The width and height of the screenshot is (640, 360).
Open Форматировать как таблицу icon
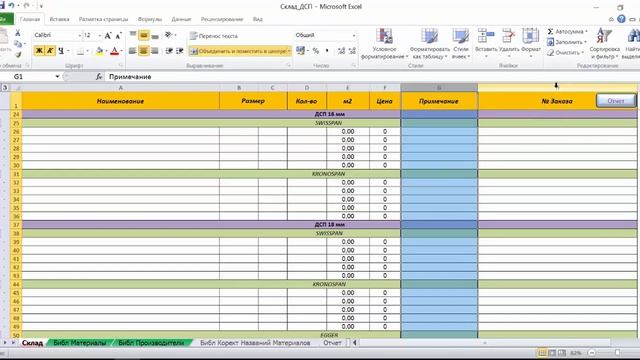(429, 36)
